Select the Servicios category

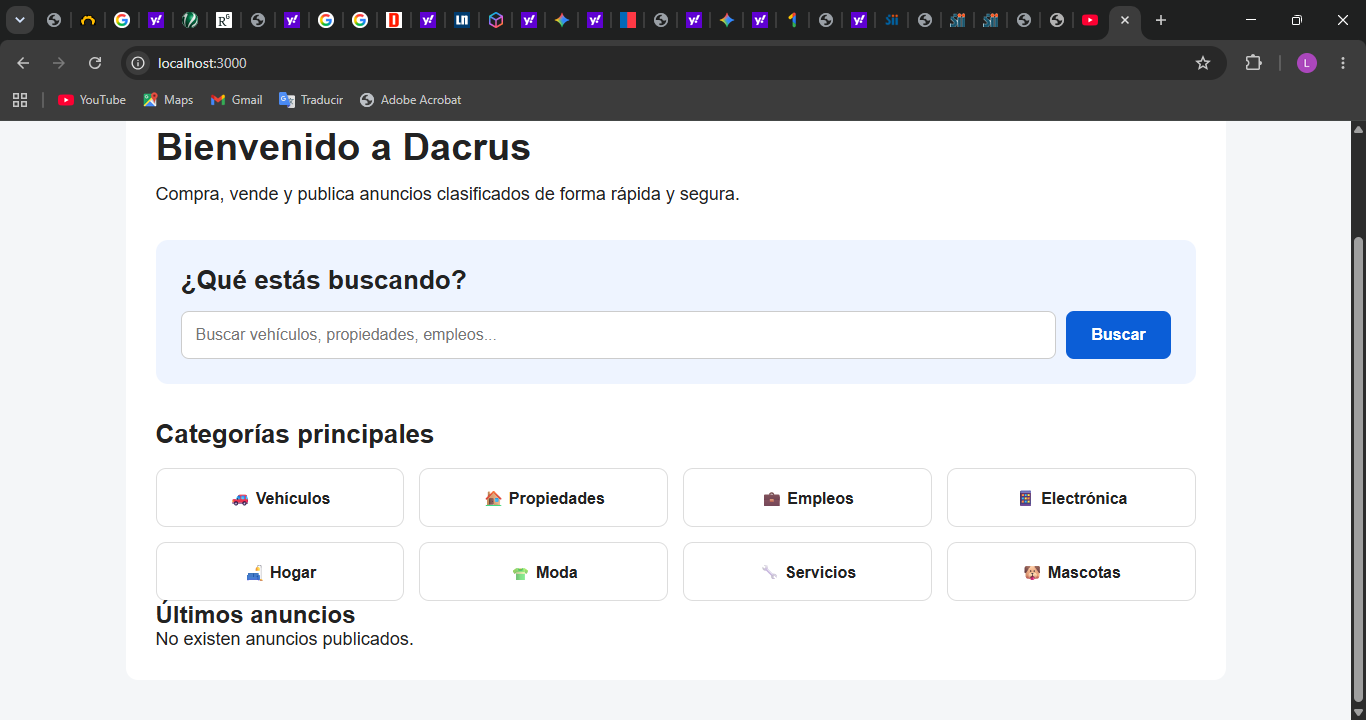pos(807,572)
